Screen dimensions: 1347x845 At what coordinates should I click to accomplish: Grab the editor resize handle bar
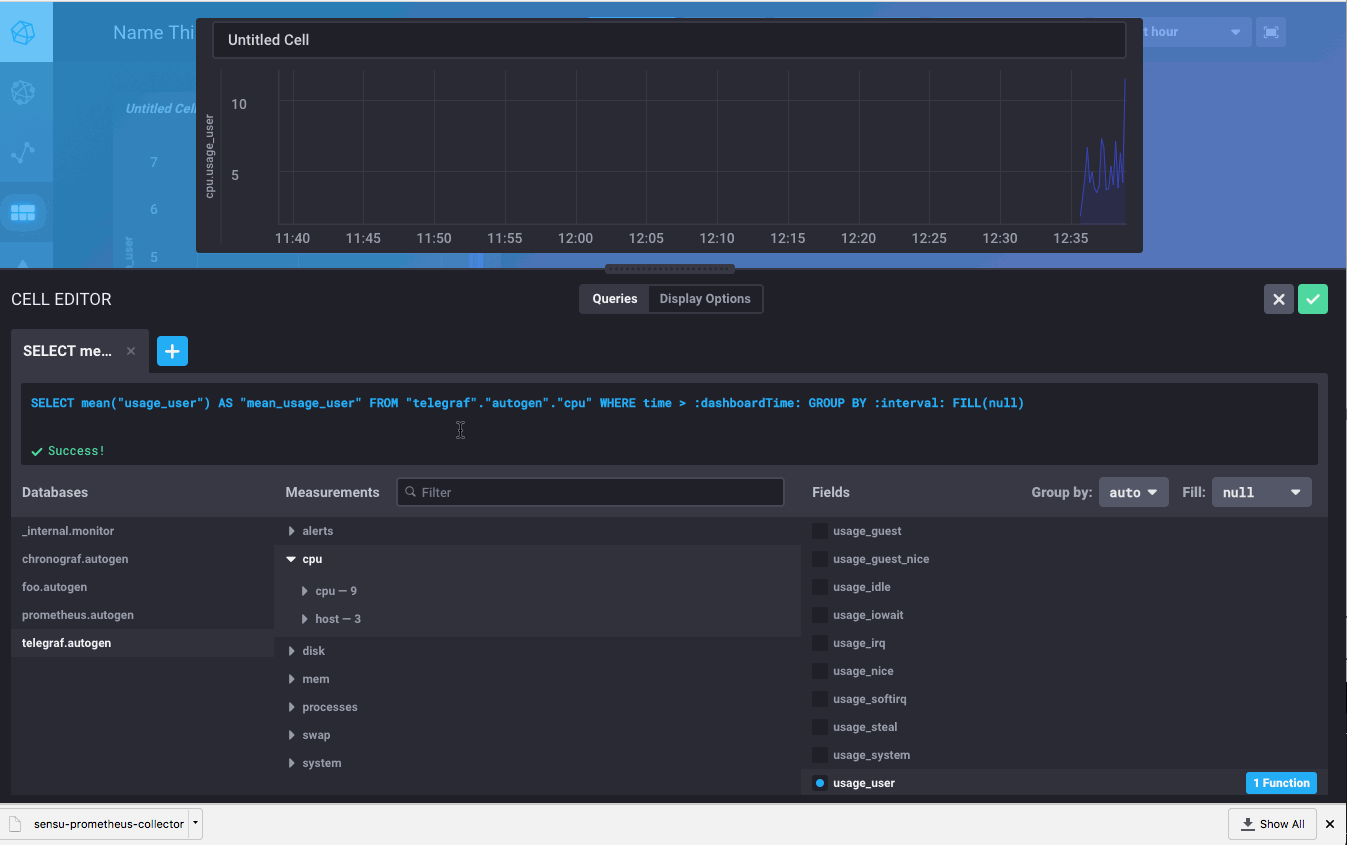[x=670, y=269]
